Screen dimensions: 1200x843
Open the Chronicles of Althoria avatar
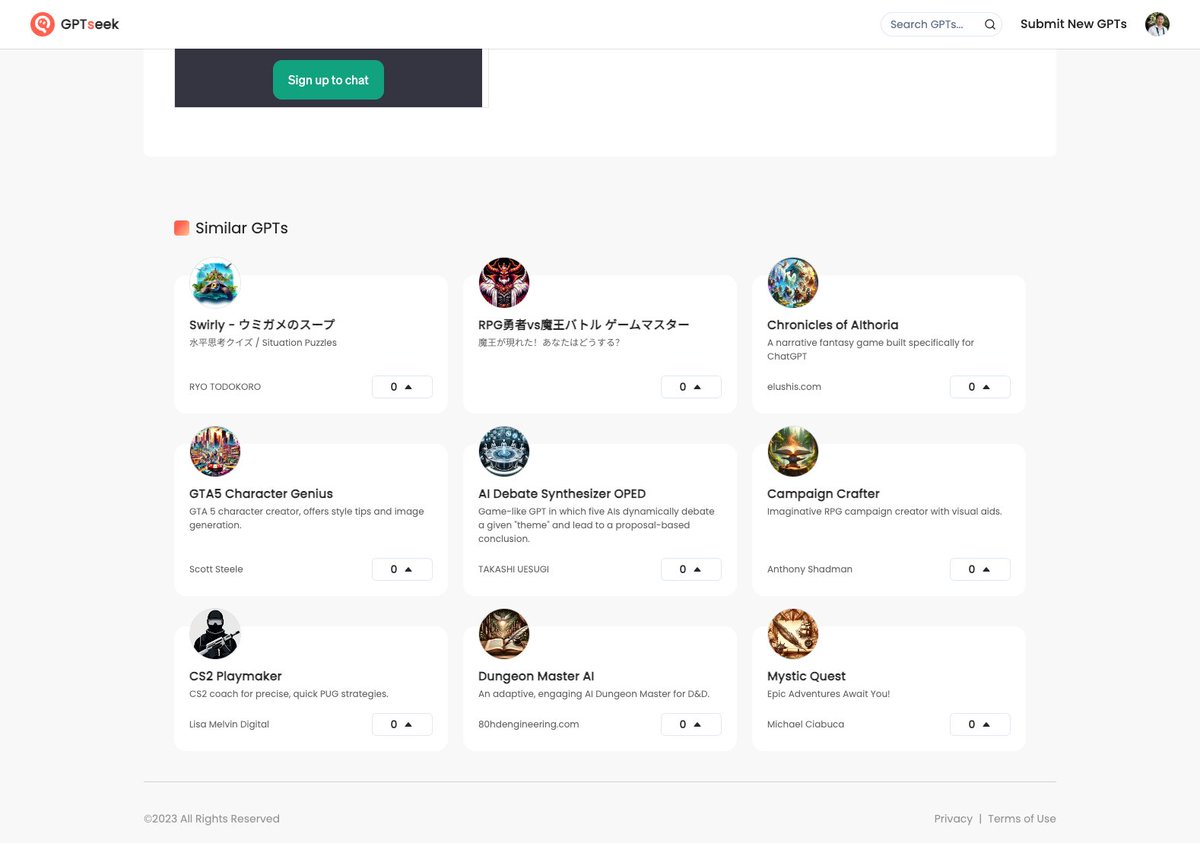793,283
